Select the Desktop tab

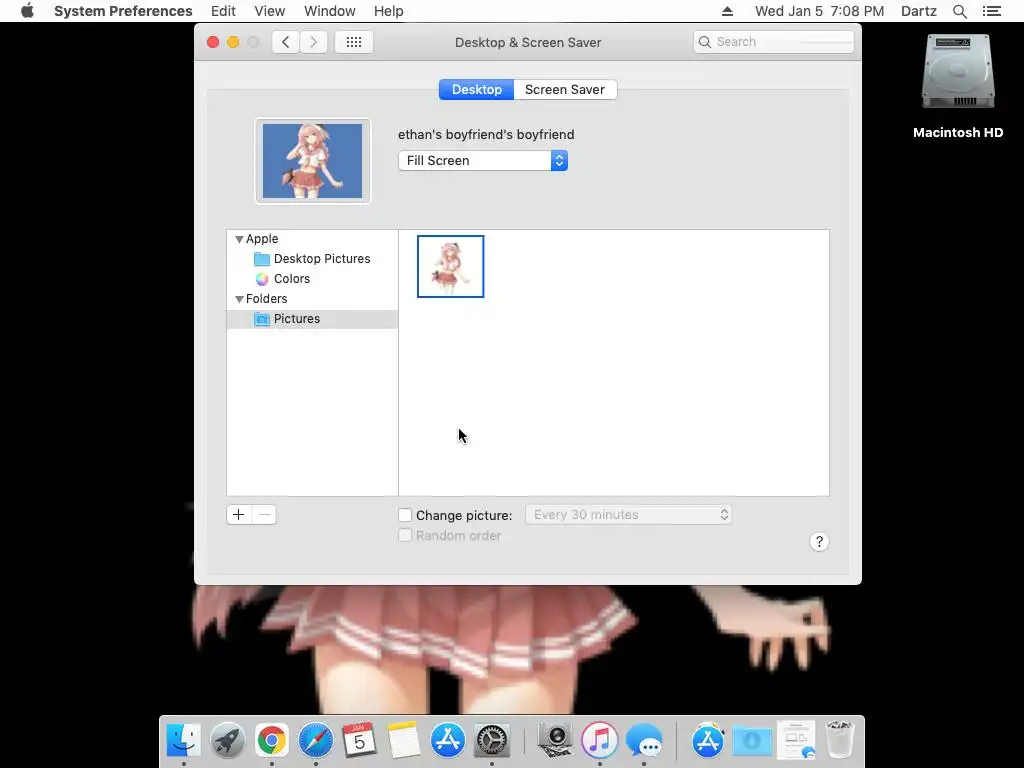(477, 89)
